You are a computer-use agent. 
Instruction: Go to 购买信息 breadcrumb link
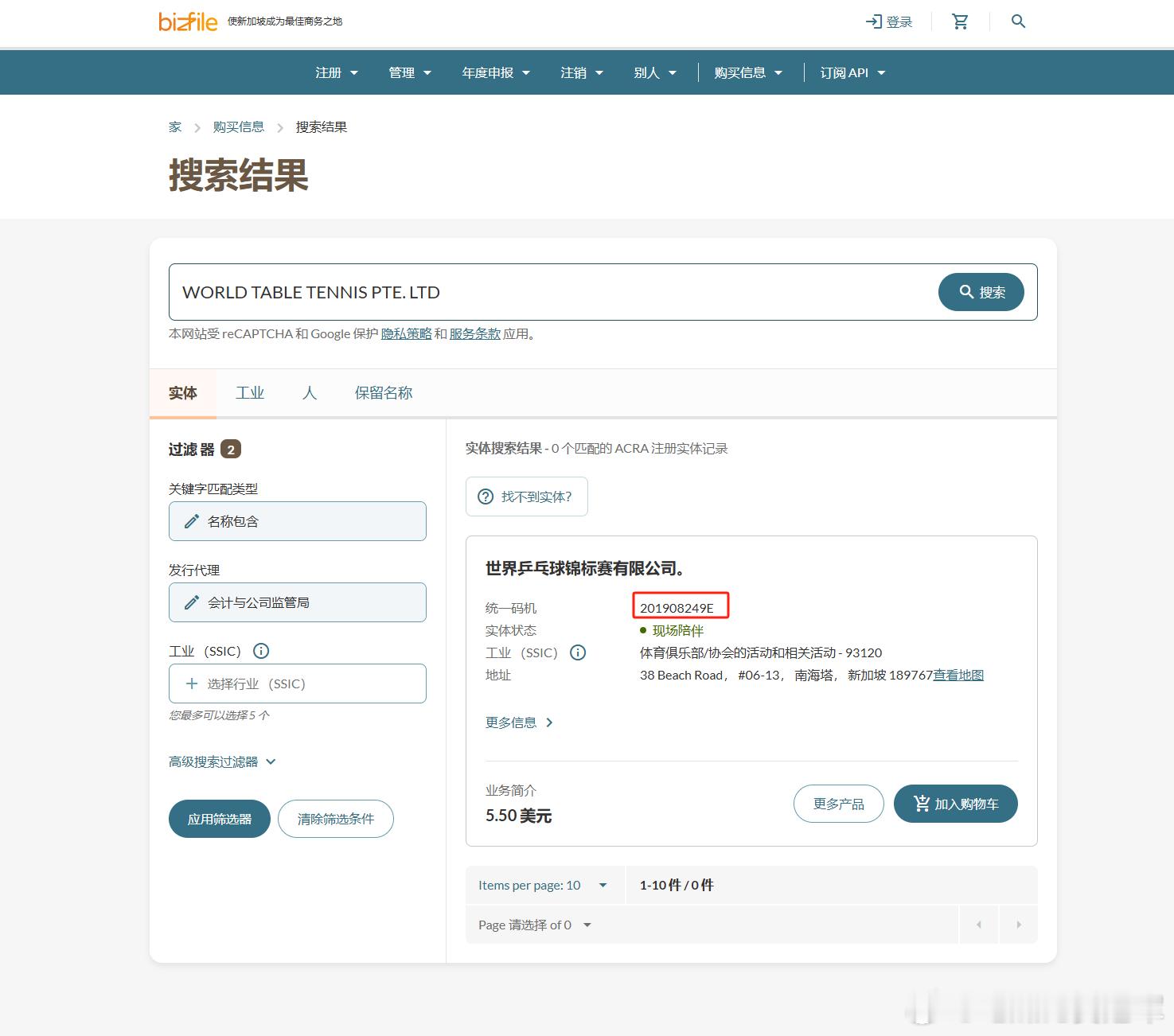tap(239, 127)
